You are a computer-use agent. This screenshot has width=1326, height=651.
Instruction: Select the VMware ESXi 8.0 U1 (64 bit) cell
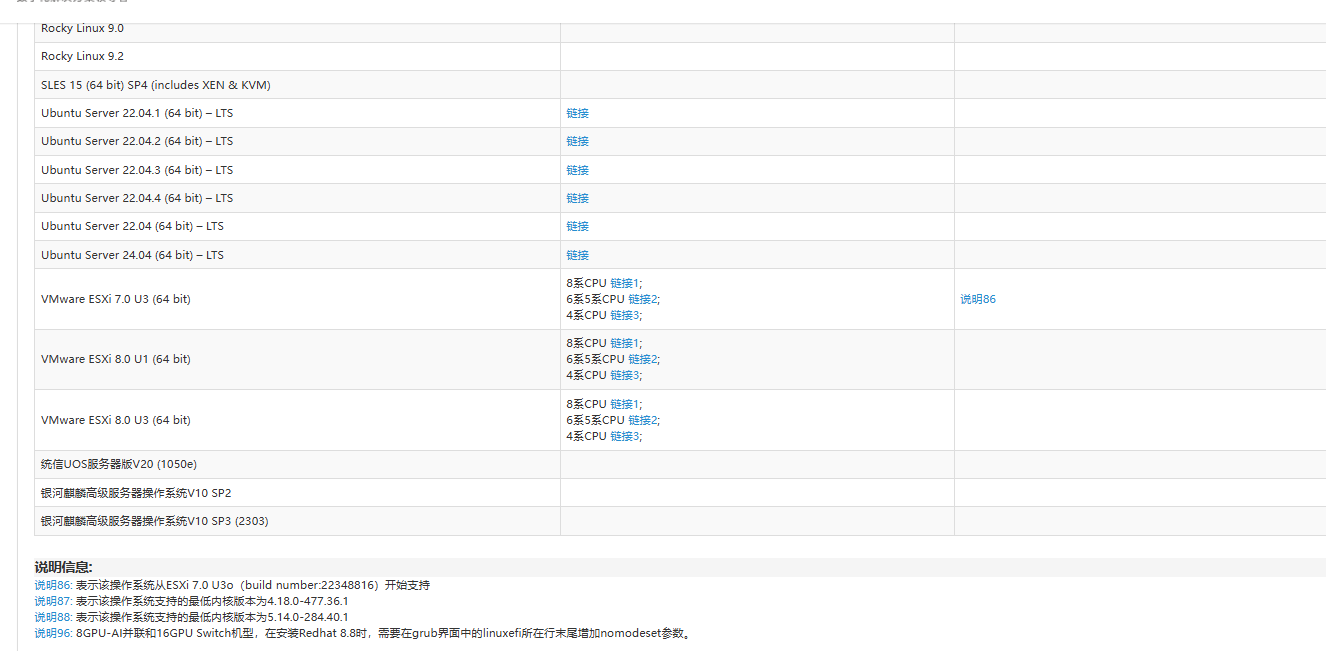[297, 359]
